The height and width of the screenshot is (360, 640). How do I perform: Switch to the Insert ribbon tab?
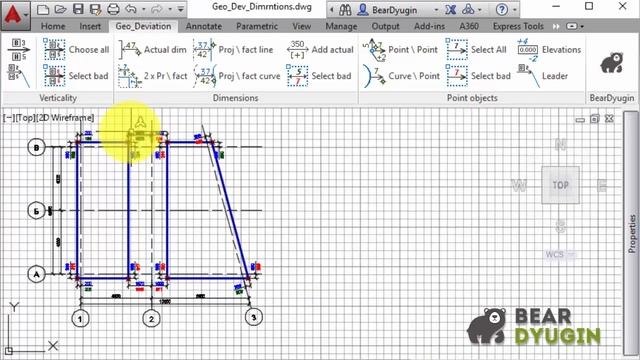point(90,26)
